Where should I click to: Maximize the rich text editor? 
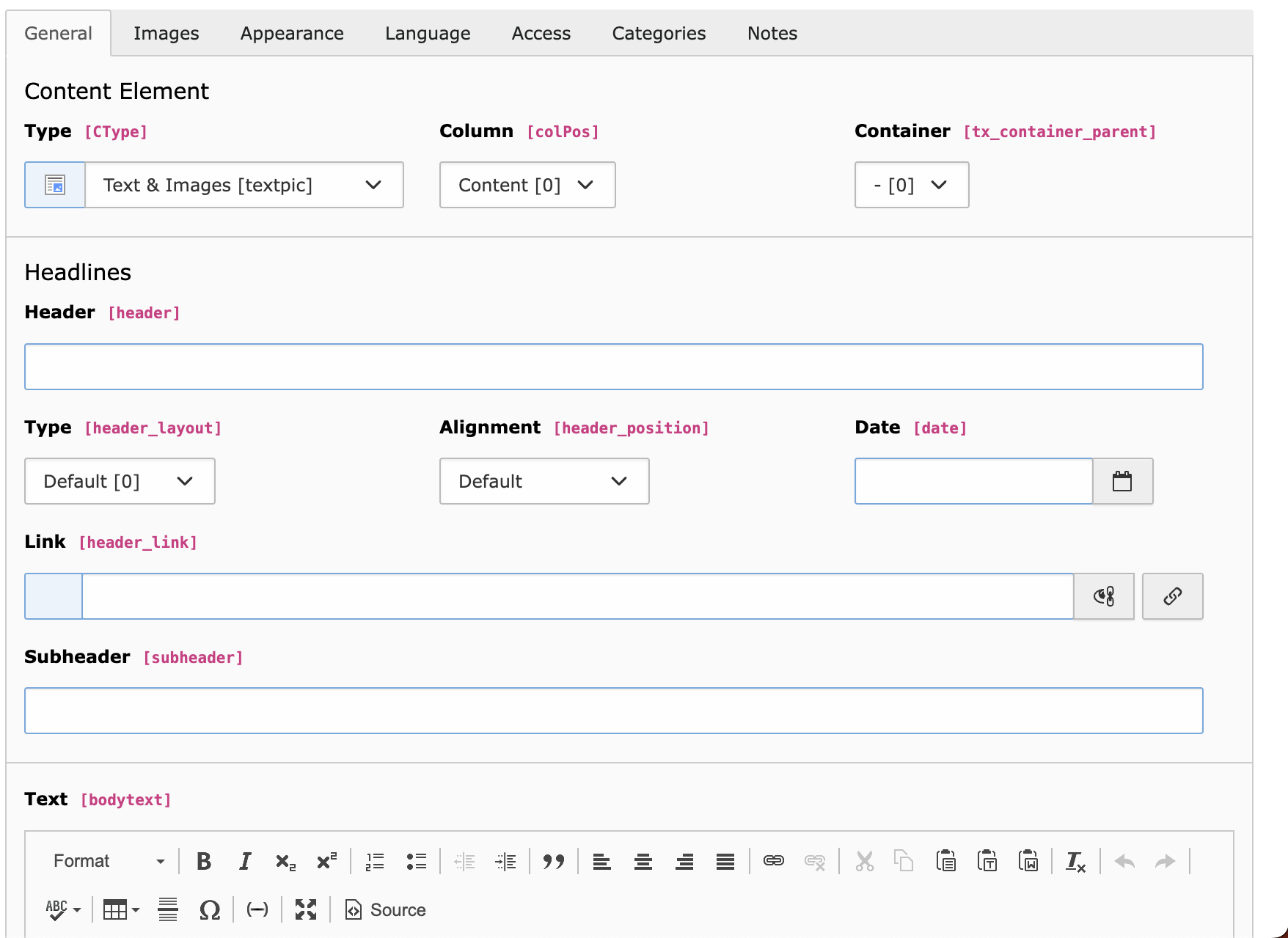point(306,910)
